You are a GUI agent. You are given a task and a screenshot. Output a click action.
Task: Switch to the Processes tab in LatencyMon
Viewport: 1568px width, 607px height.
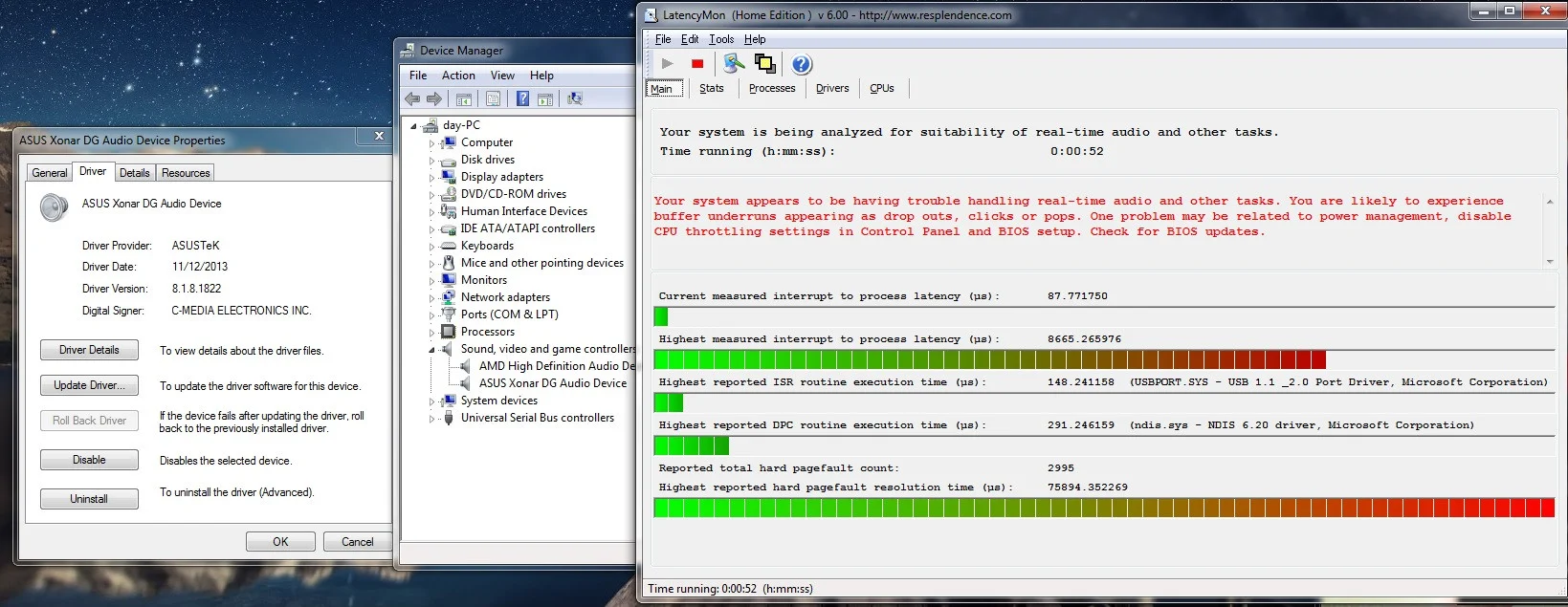point(772,88)
